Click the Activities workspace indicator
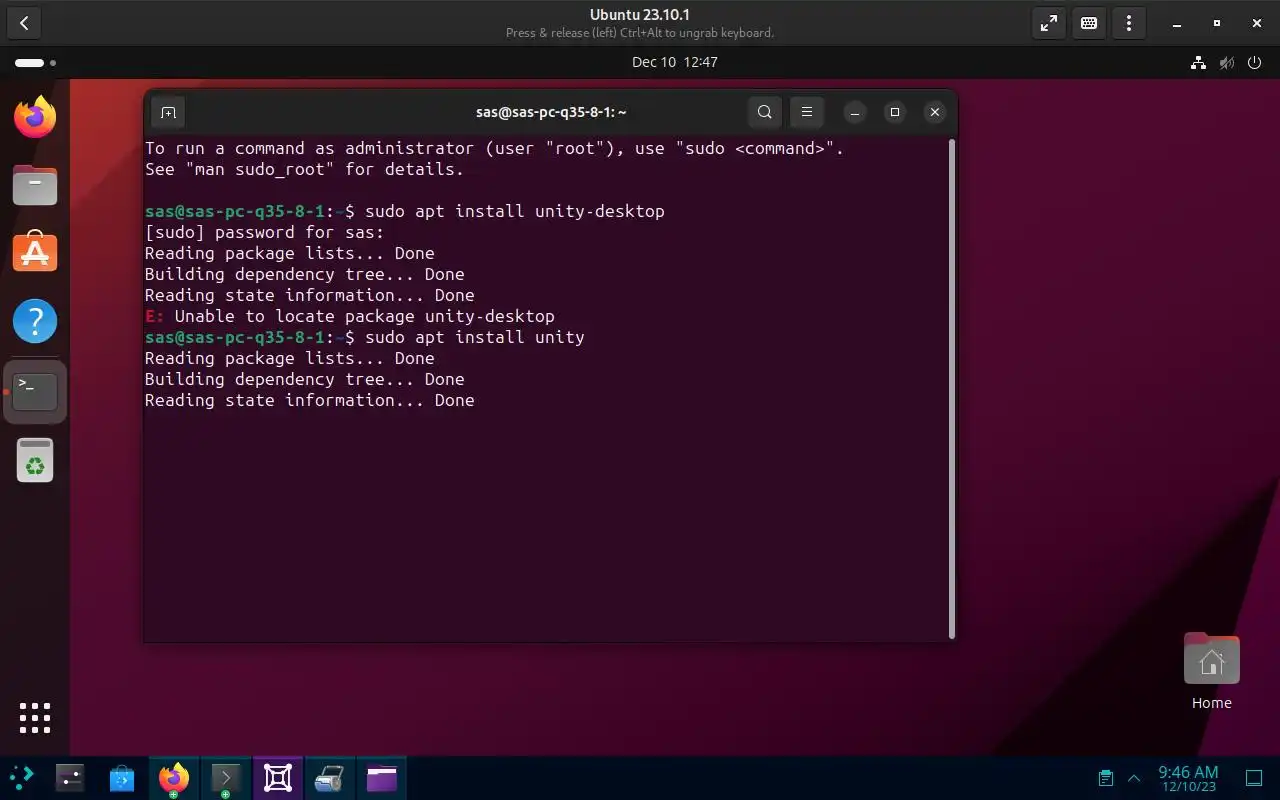The image size is (1280, 800). click(35, 62)
